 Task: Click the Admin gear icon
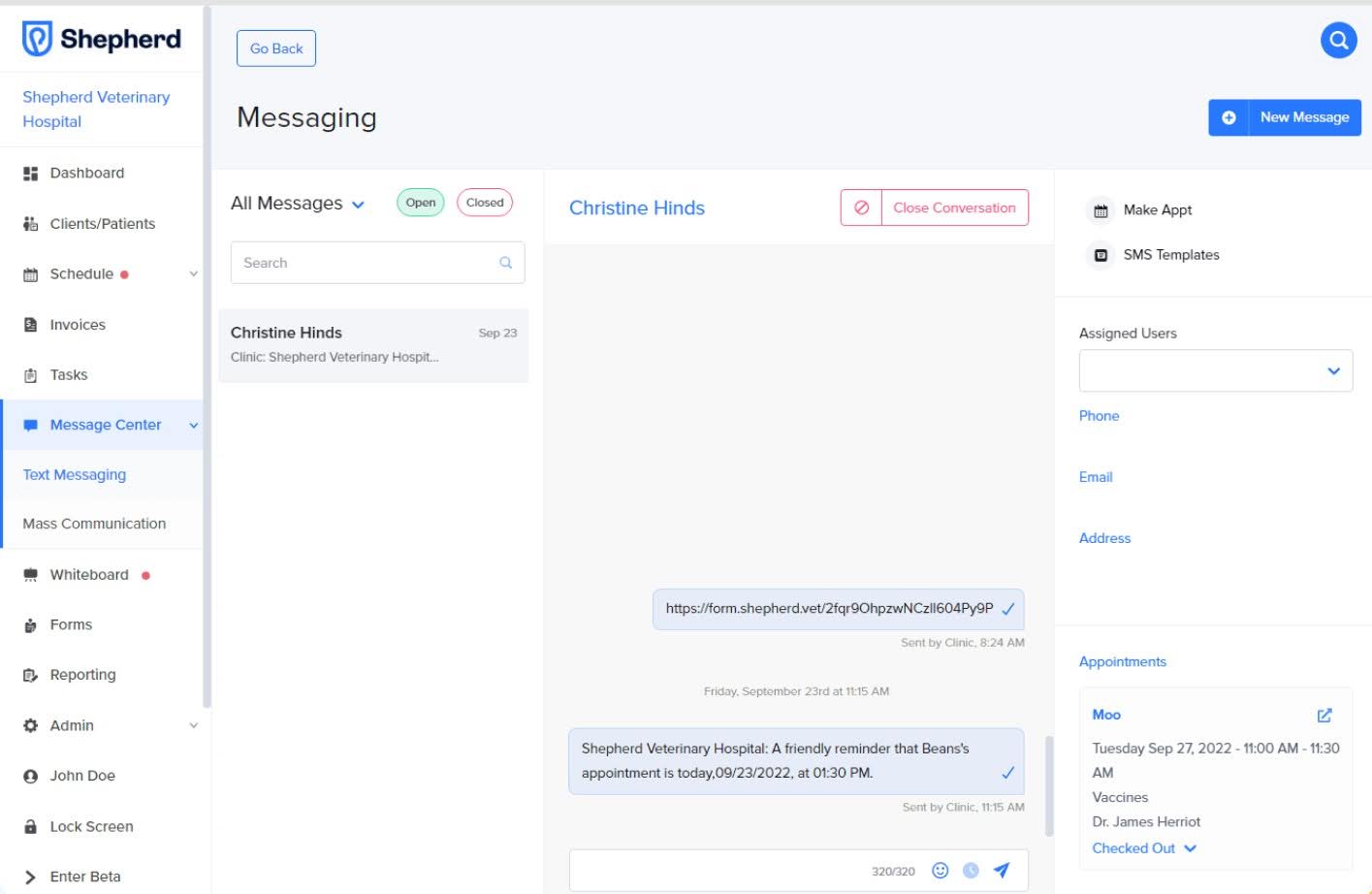tap(30, 725)
